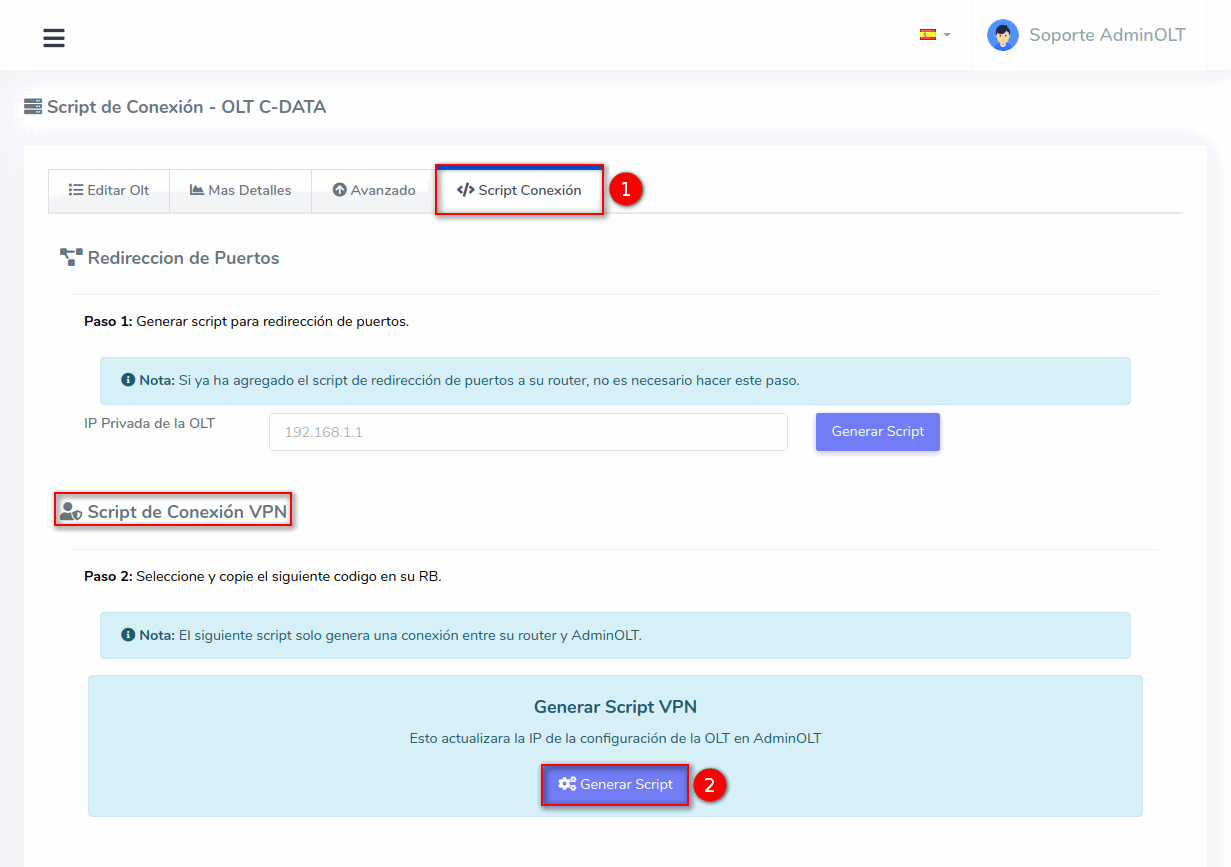Screen dimensions: 1231x867
Task: Open the hamburger sidebar menu
Action: (54, 38)
